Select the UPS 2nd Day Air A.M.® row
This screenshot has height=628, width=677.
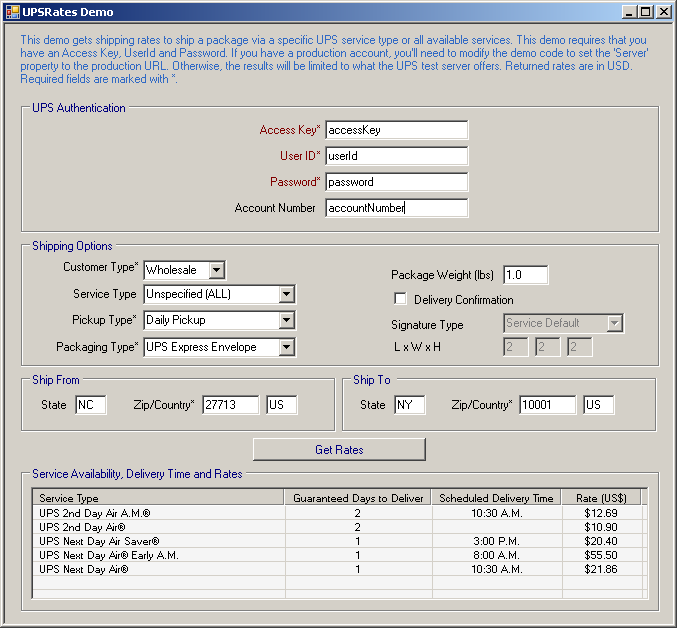coord(338,513)
